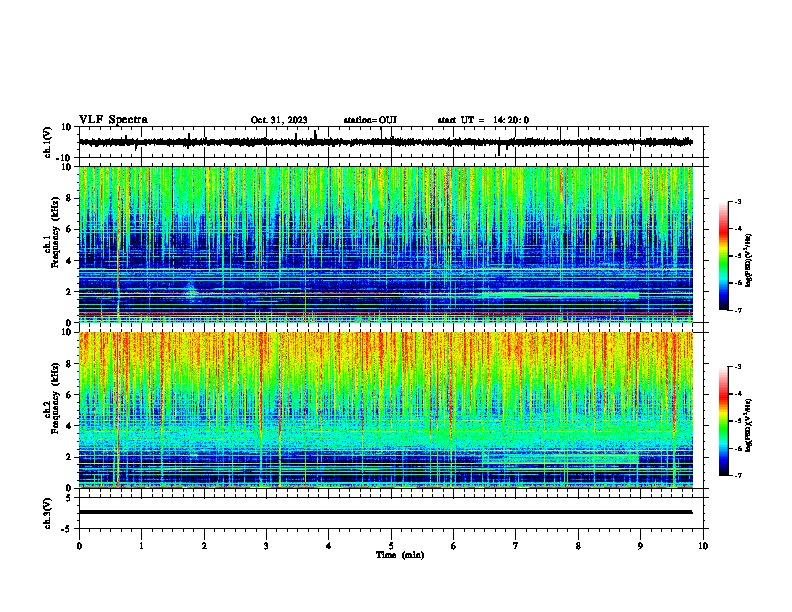Click time tick label "10" on bottom axis

coord(703,546)
